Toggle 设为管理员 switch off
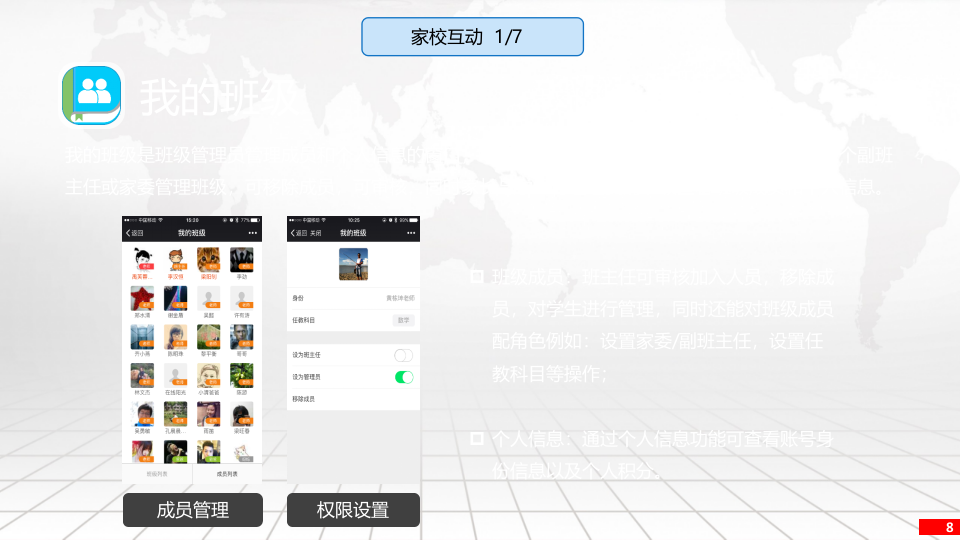Viewport: 960px width, 540px height. click(403, 377)
